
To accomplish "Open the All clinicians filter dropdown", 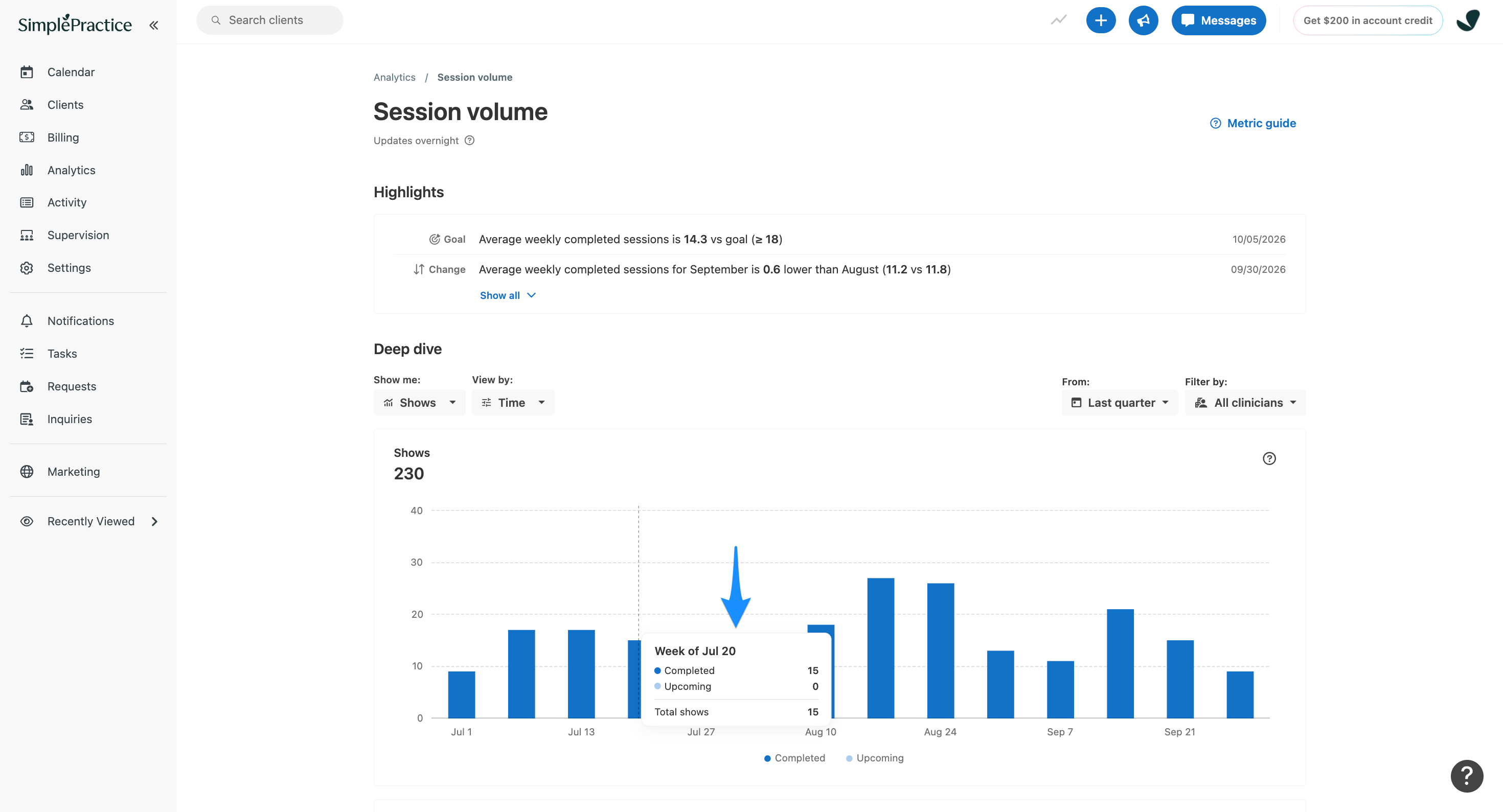I will [1245, 403].
